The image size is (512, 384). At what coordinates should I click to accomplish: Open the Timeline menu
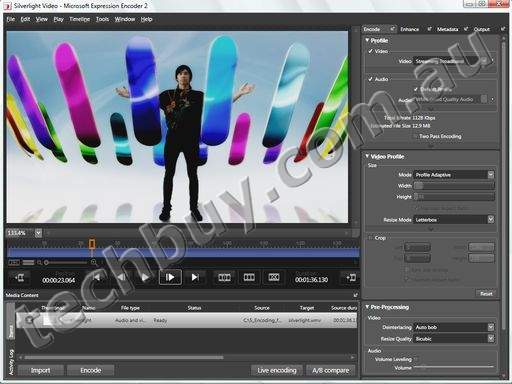click(x=80, y=19)
